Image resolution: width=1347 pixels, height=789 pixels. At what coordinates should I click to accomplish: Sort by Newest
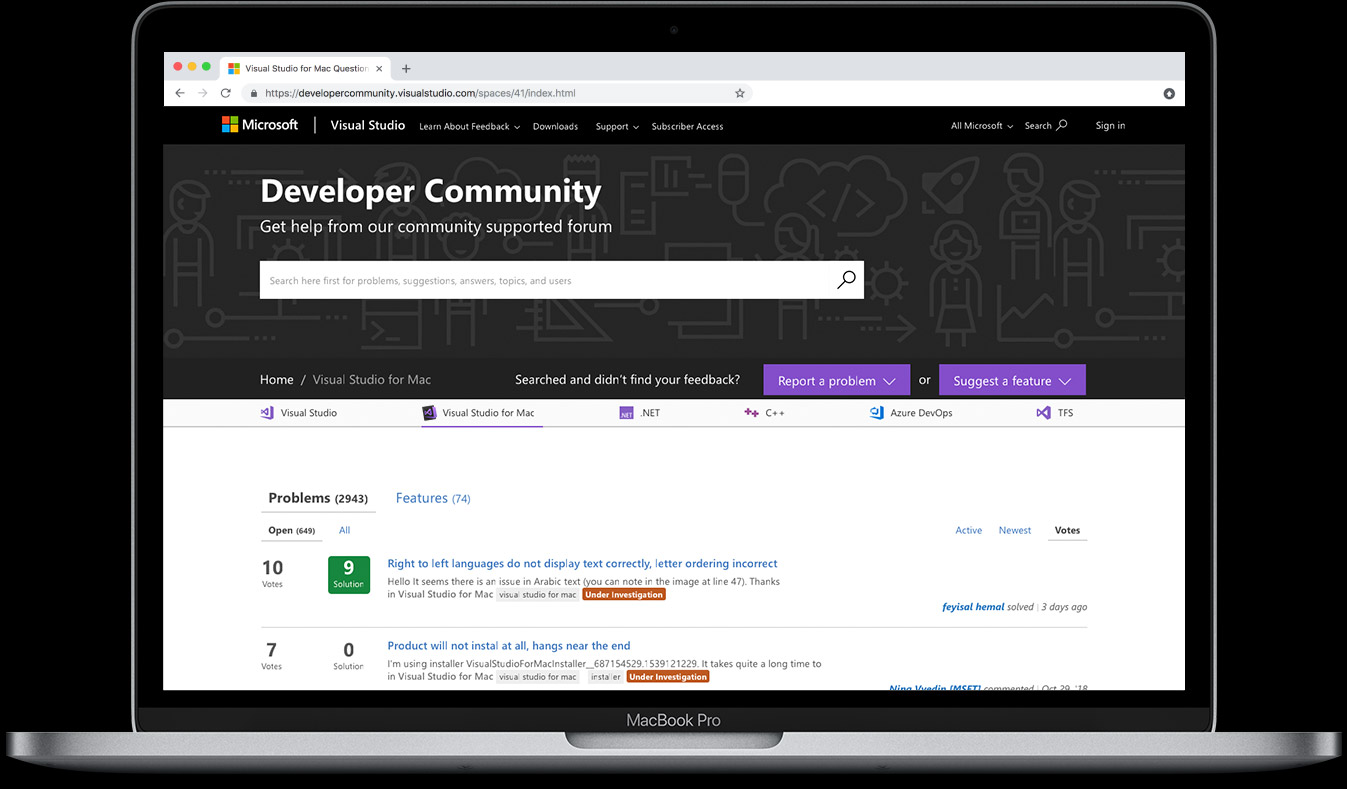(1014, 530)
